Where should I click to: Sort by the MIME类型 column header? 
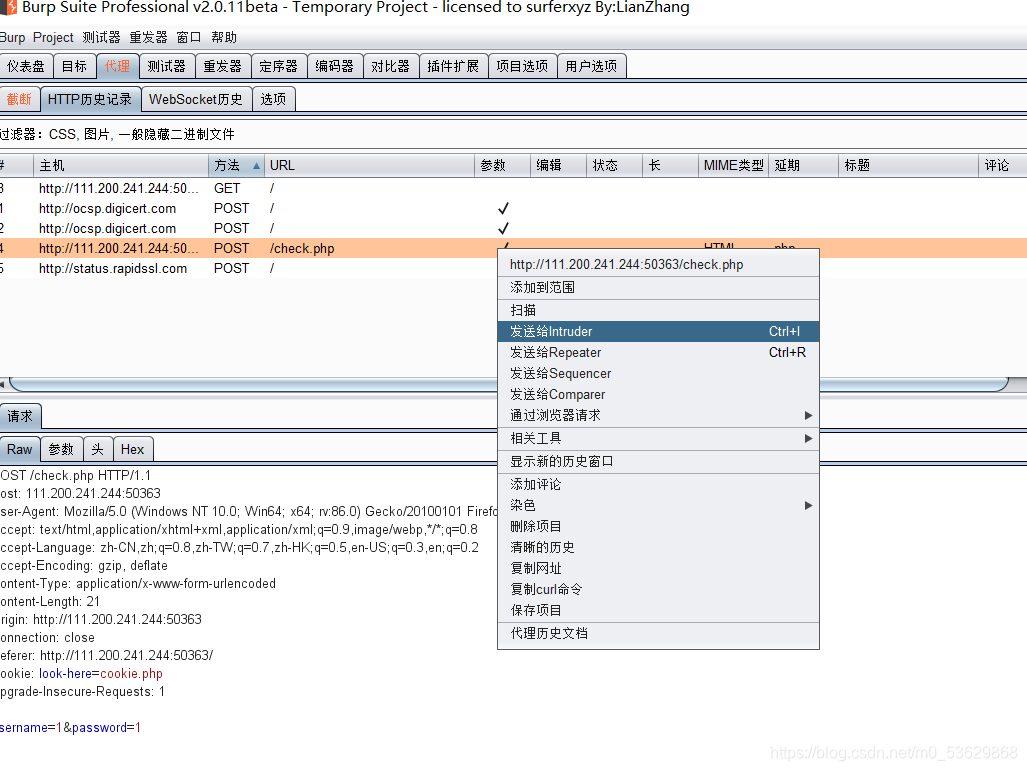coord(733,165)
